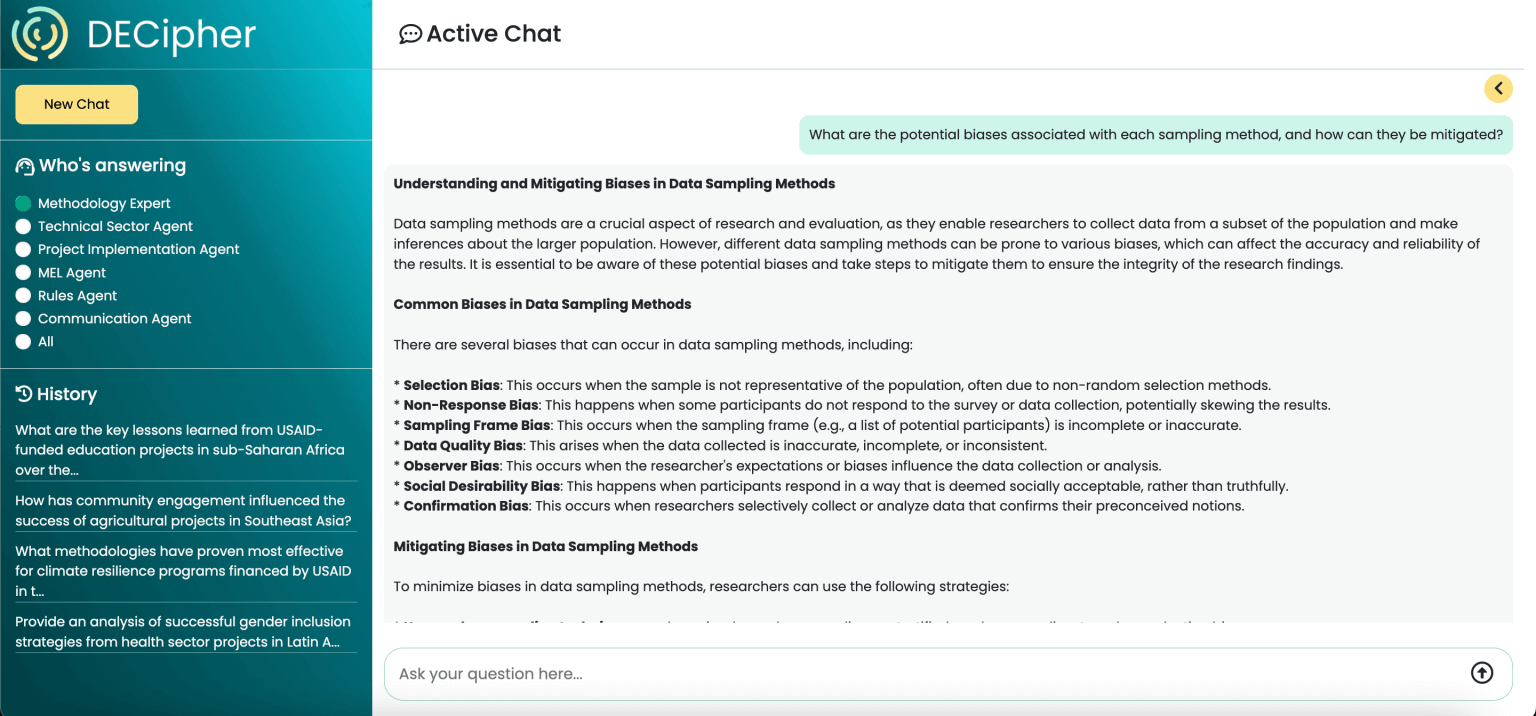Click the user question message bubble

point(1156,135)
